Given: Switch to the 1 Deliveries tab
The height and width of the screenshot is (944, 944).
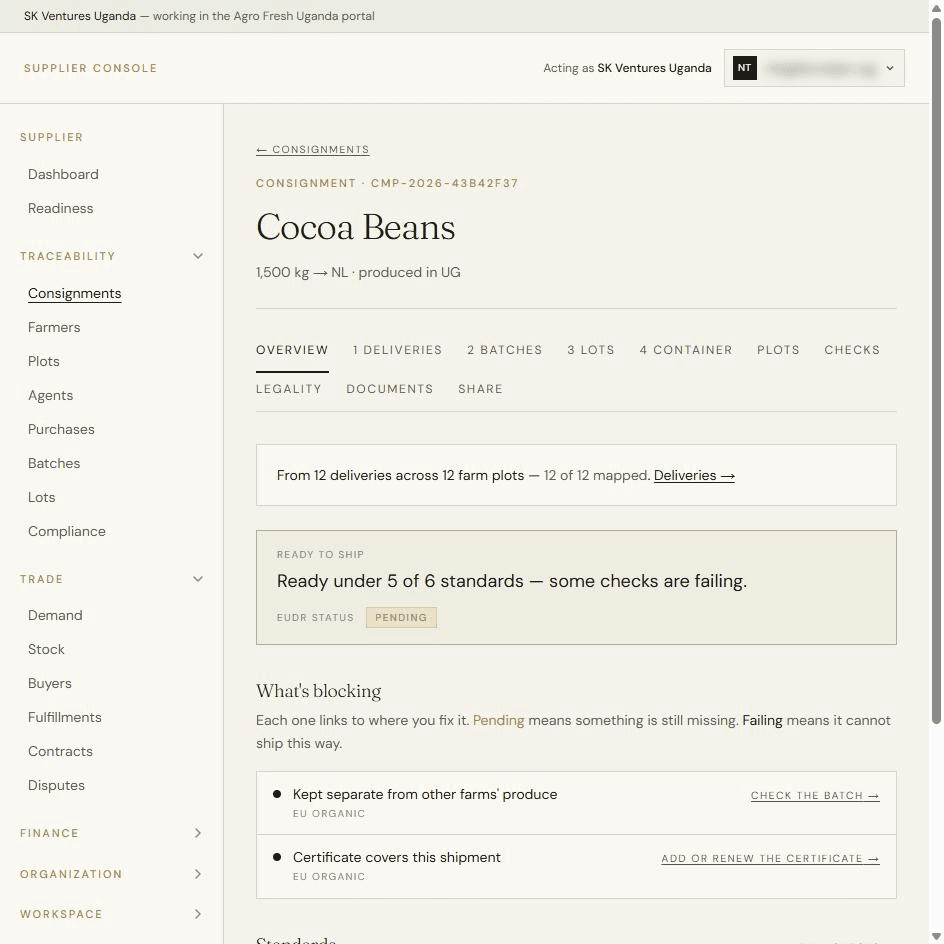Looking at the screenshot, I should 397,350.
